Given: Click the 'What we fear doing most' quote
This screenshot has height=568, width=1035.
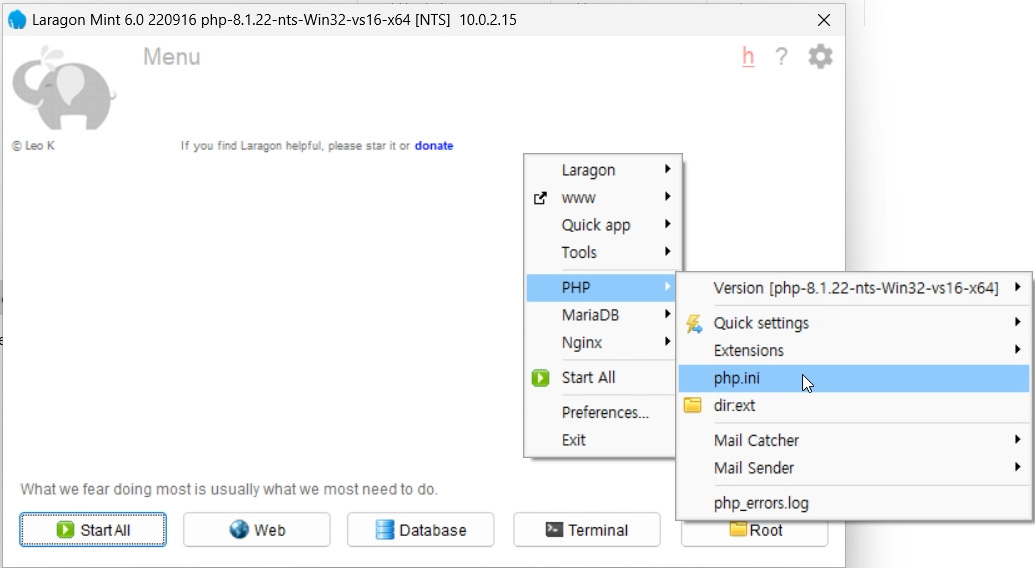Looking at the screenshot, I should [x=228, y=489].
